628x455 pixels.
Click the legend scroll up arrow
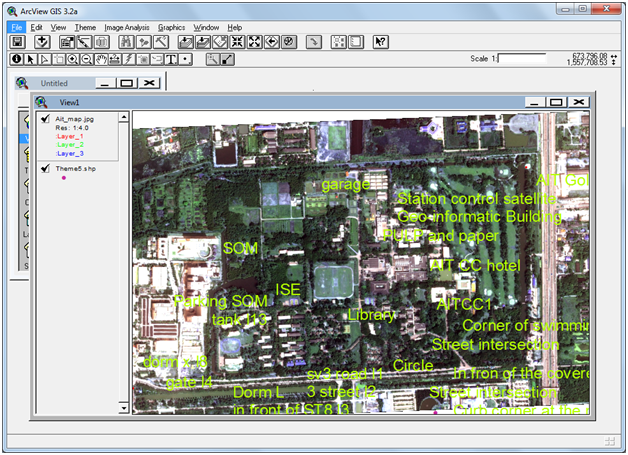tap(125, 117)
